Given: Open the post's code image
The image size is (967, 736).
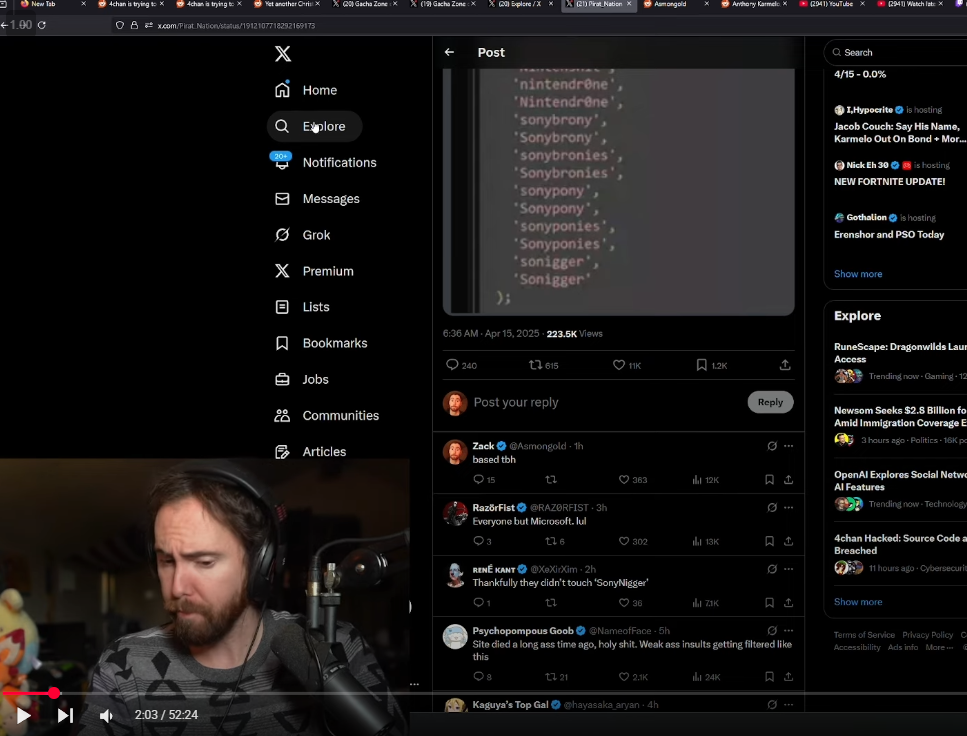Looking at the screenshot, I should click(x=619, y=192).
